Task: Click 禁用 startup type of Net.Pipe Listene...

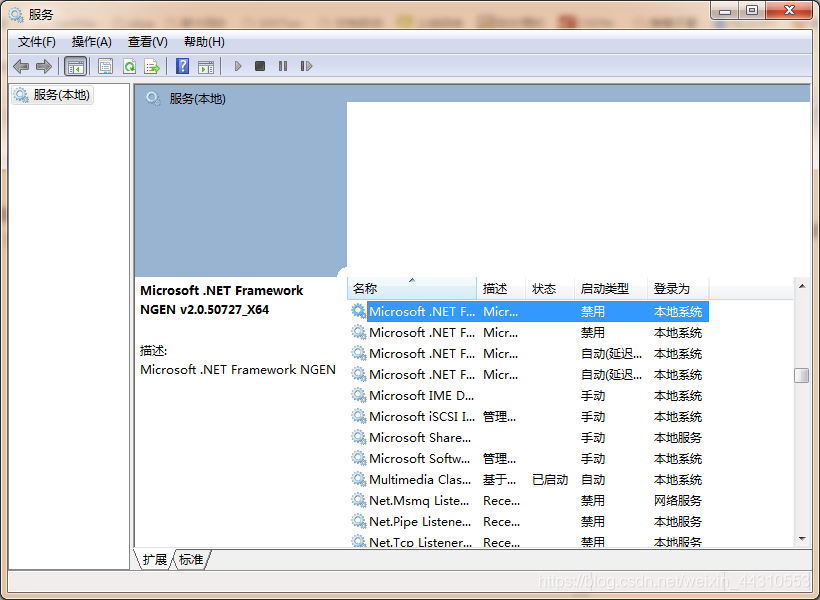Action: (x=593, y=522)
